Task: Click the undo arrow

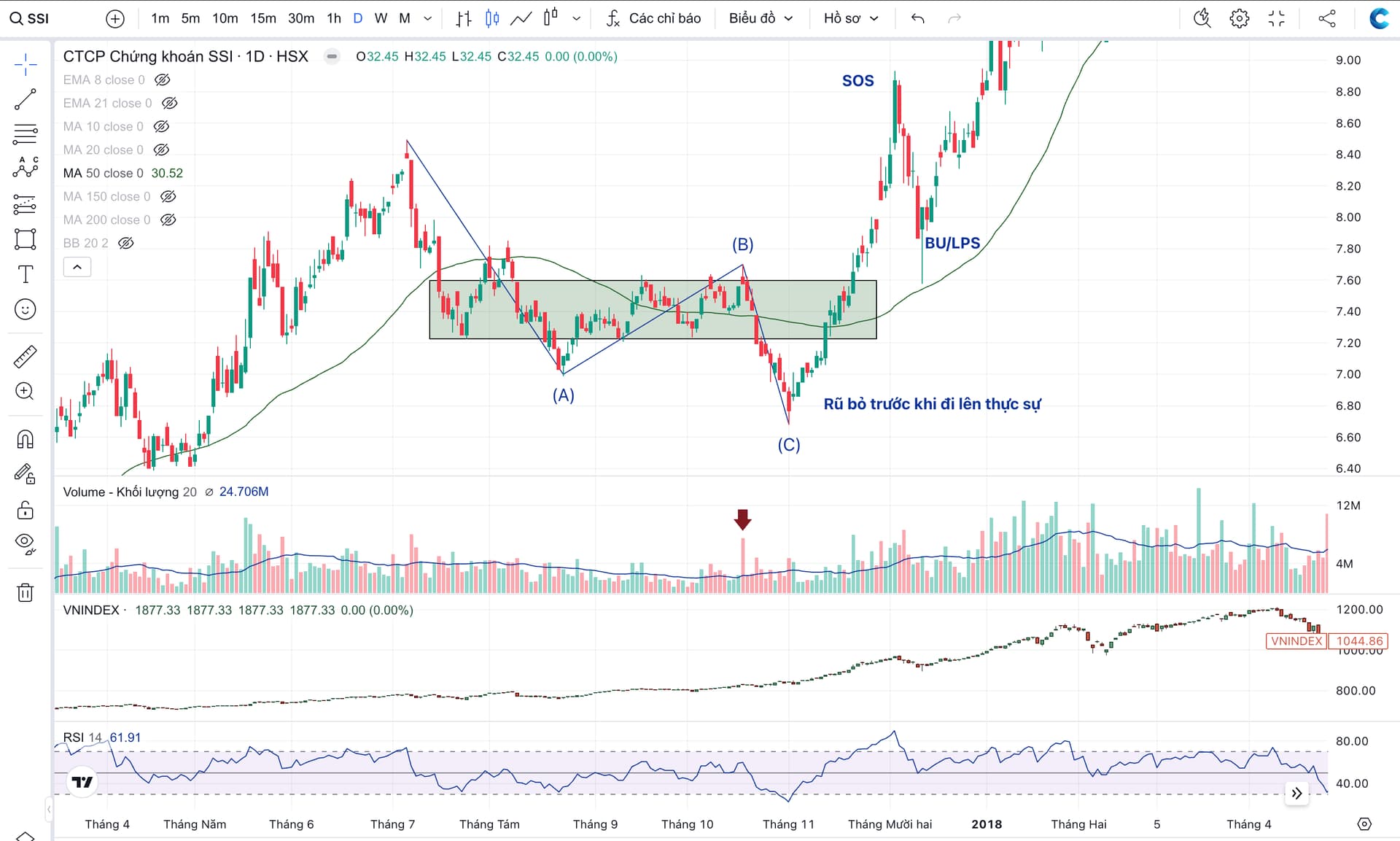Action: [918, 18]
